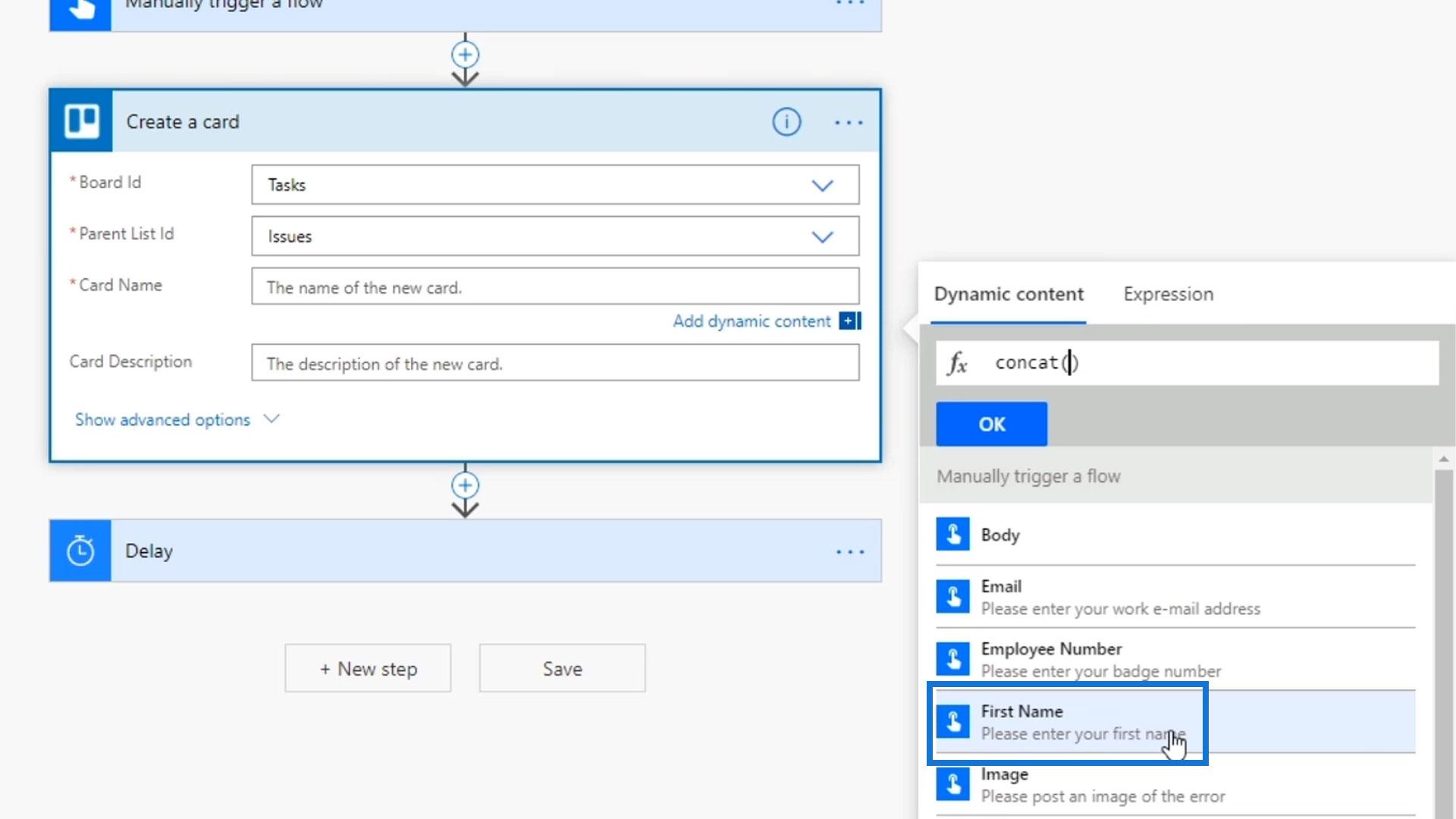This screenshot has height=819, width=1456.
Task: Click the blue plus beside Add dynamic content
Action: (849, 321)
